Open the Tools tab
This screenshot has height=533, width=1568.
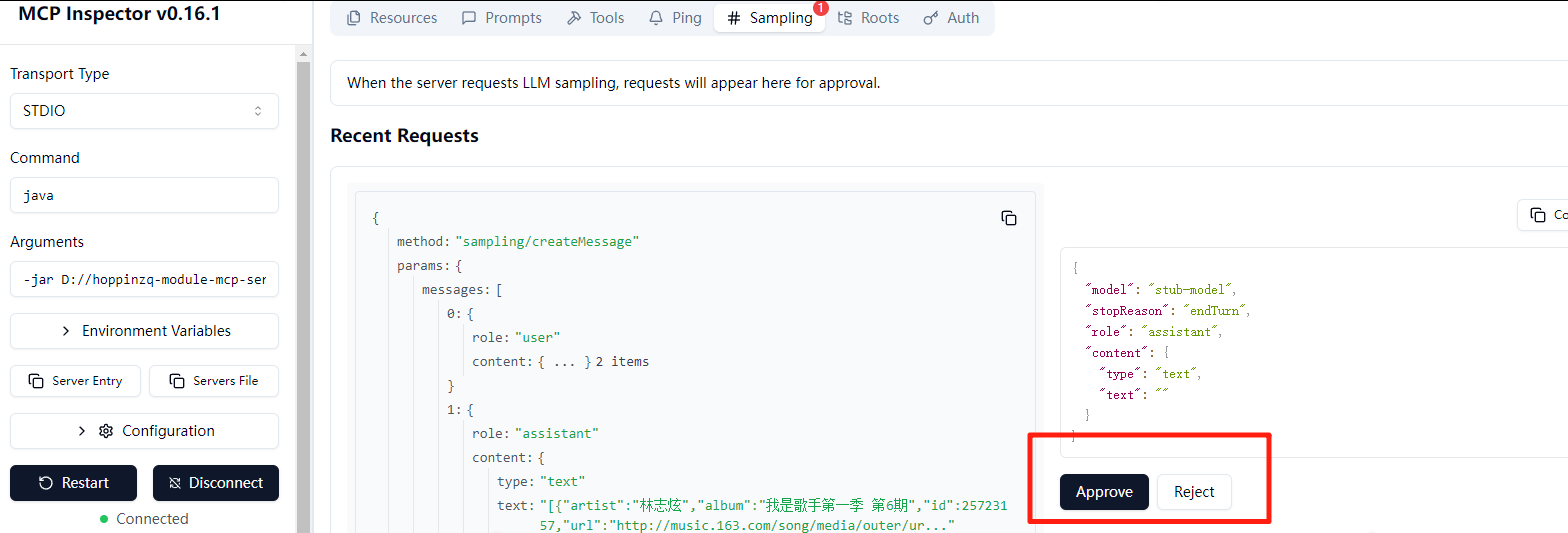click(x=595, y=18)
